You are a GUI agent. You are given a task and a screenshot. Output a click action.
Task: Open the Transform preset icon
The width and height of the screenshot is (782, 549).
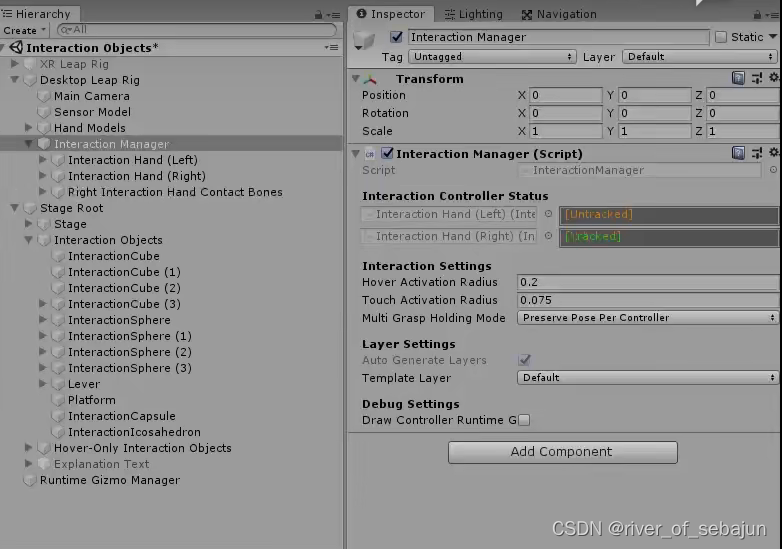(x=757, y=78)
